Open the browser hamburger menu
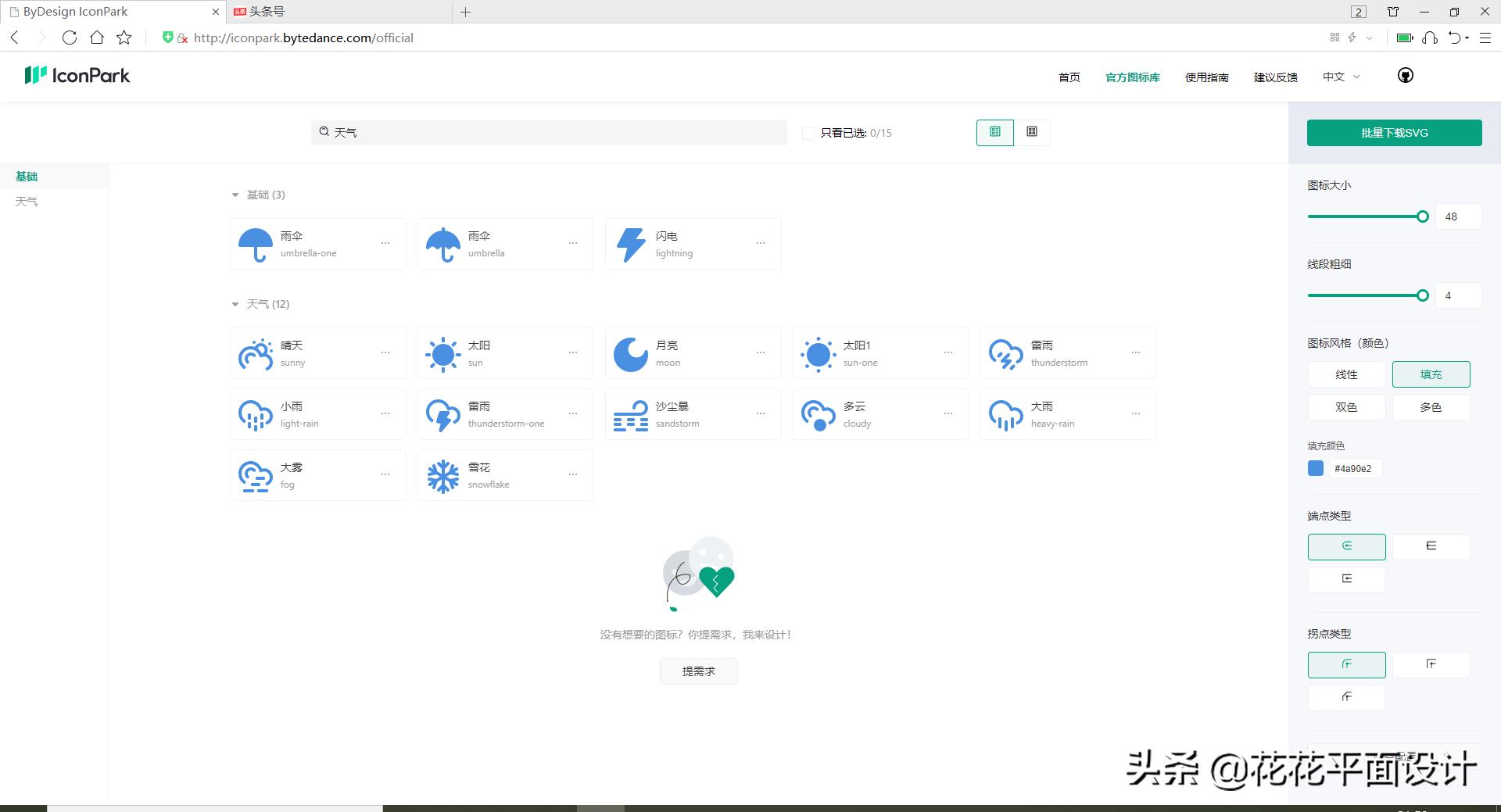 click(1485, 38)
